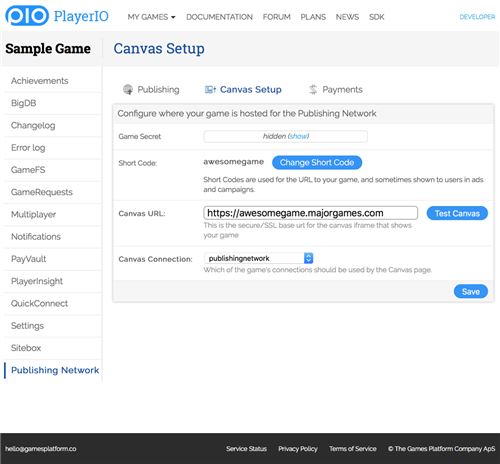
Task: Show the hidden game secret
Action: click(x=298, y=136)
